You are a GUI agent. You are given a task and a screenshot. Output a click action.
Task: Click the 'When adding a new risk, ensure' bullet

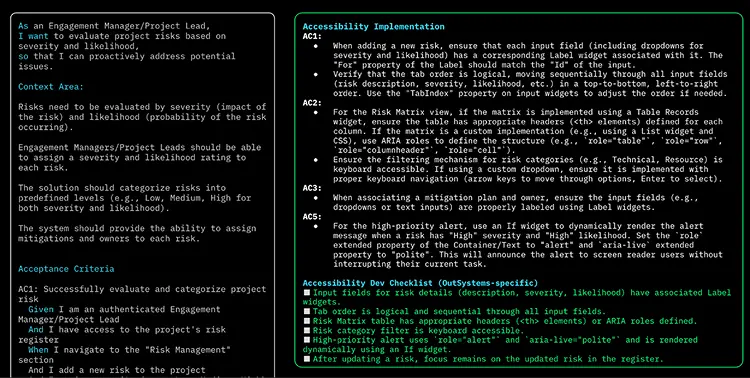click(528, 56)
